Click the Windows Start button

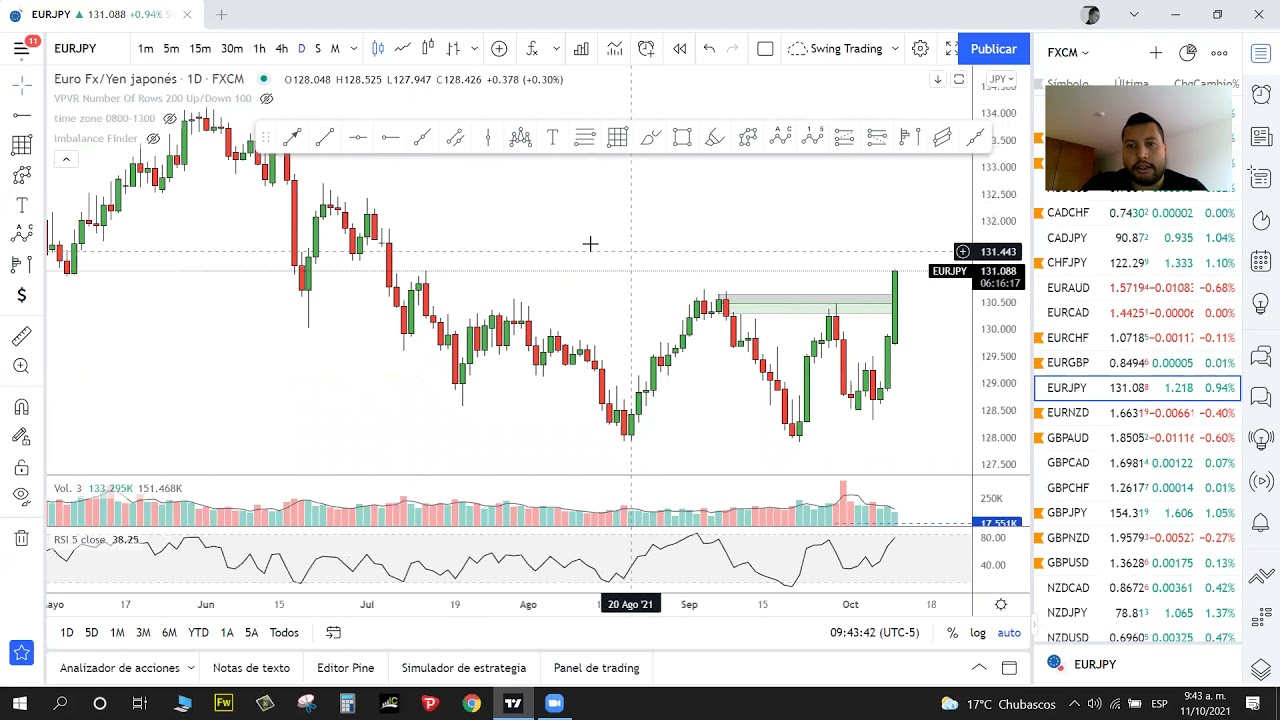[x=20, y=704]
